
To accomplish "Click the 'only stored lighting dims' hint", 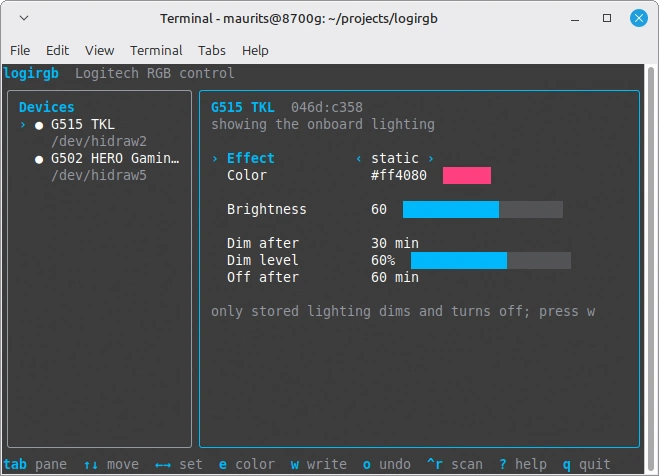I will pos(403,311).
